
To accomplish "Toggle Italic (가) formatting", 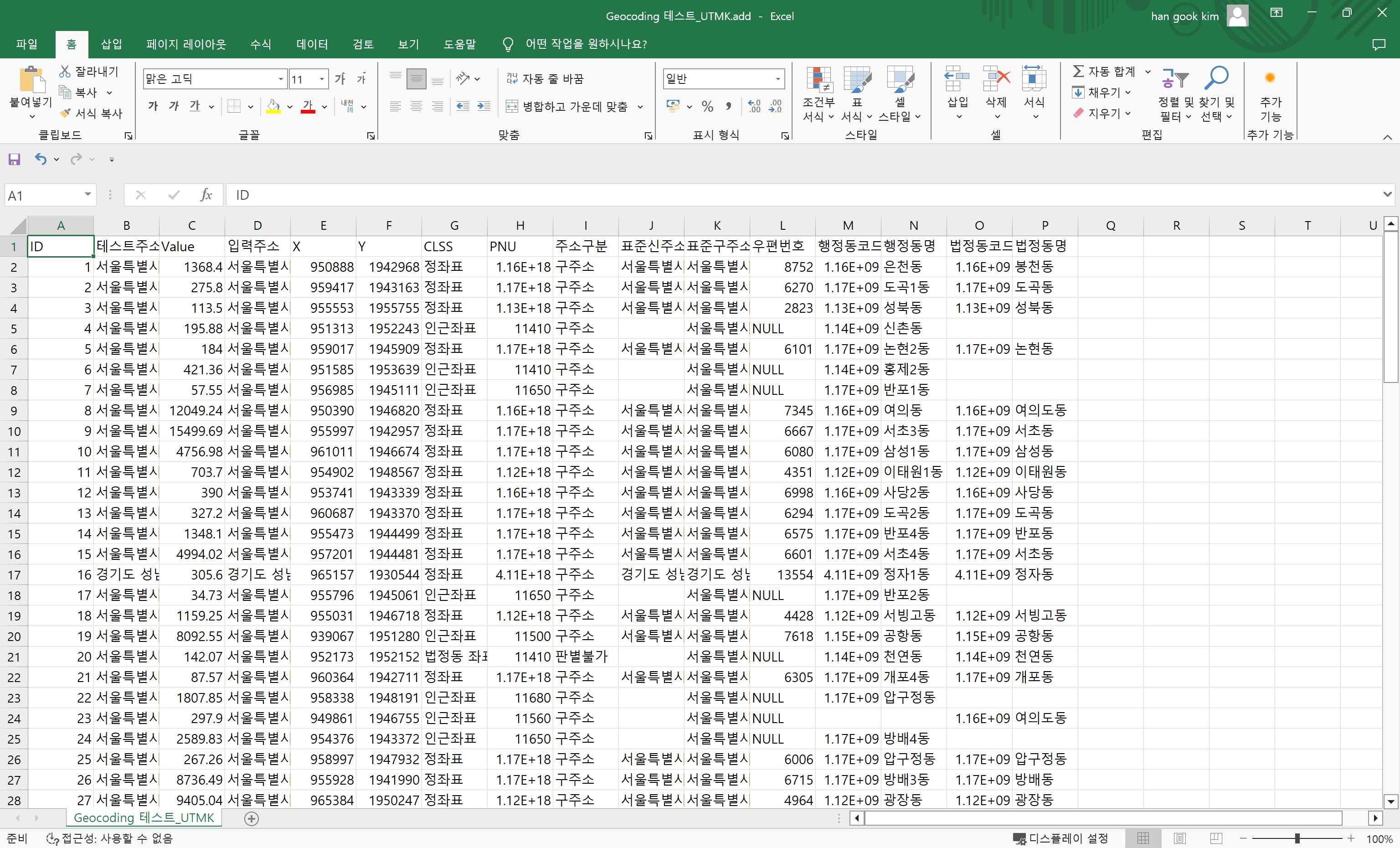I will (x=174, y=106).
